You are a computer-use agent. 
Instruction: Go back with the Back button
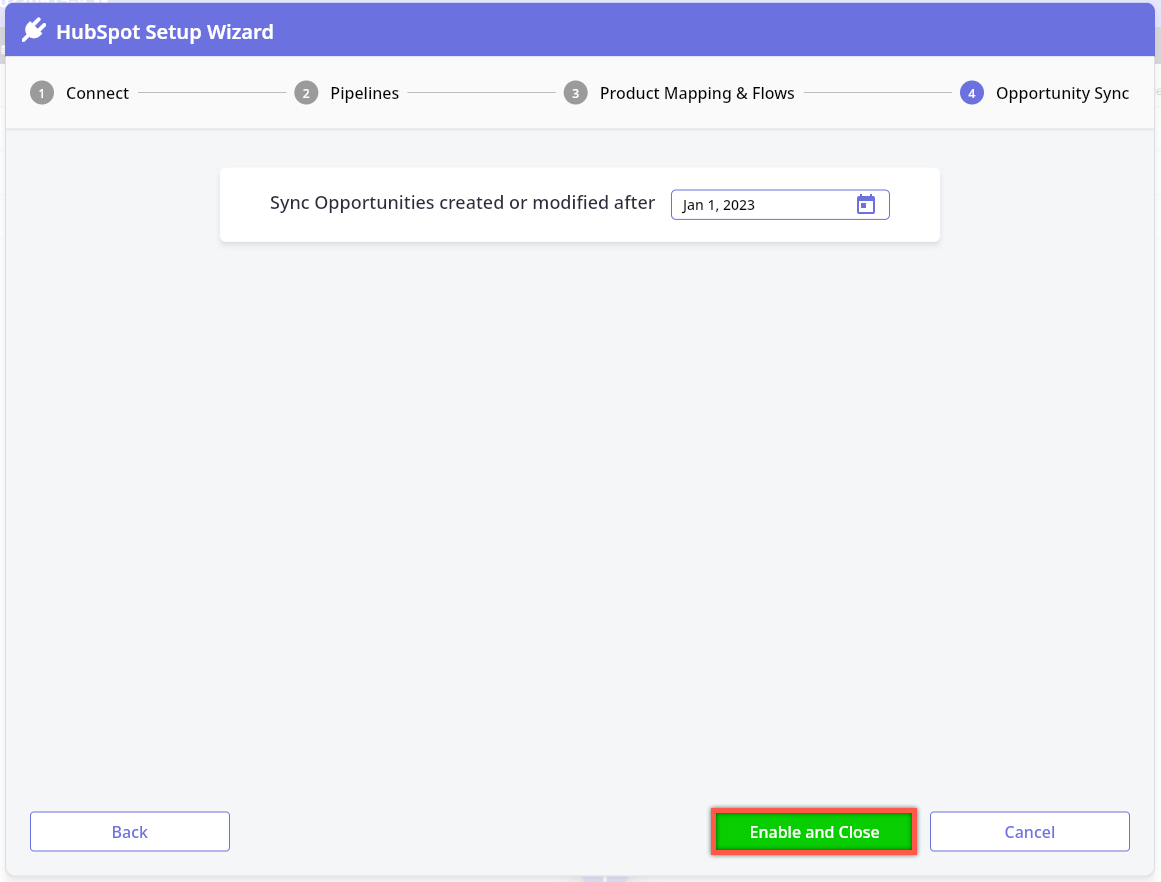click(x=130, y=831)
